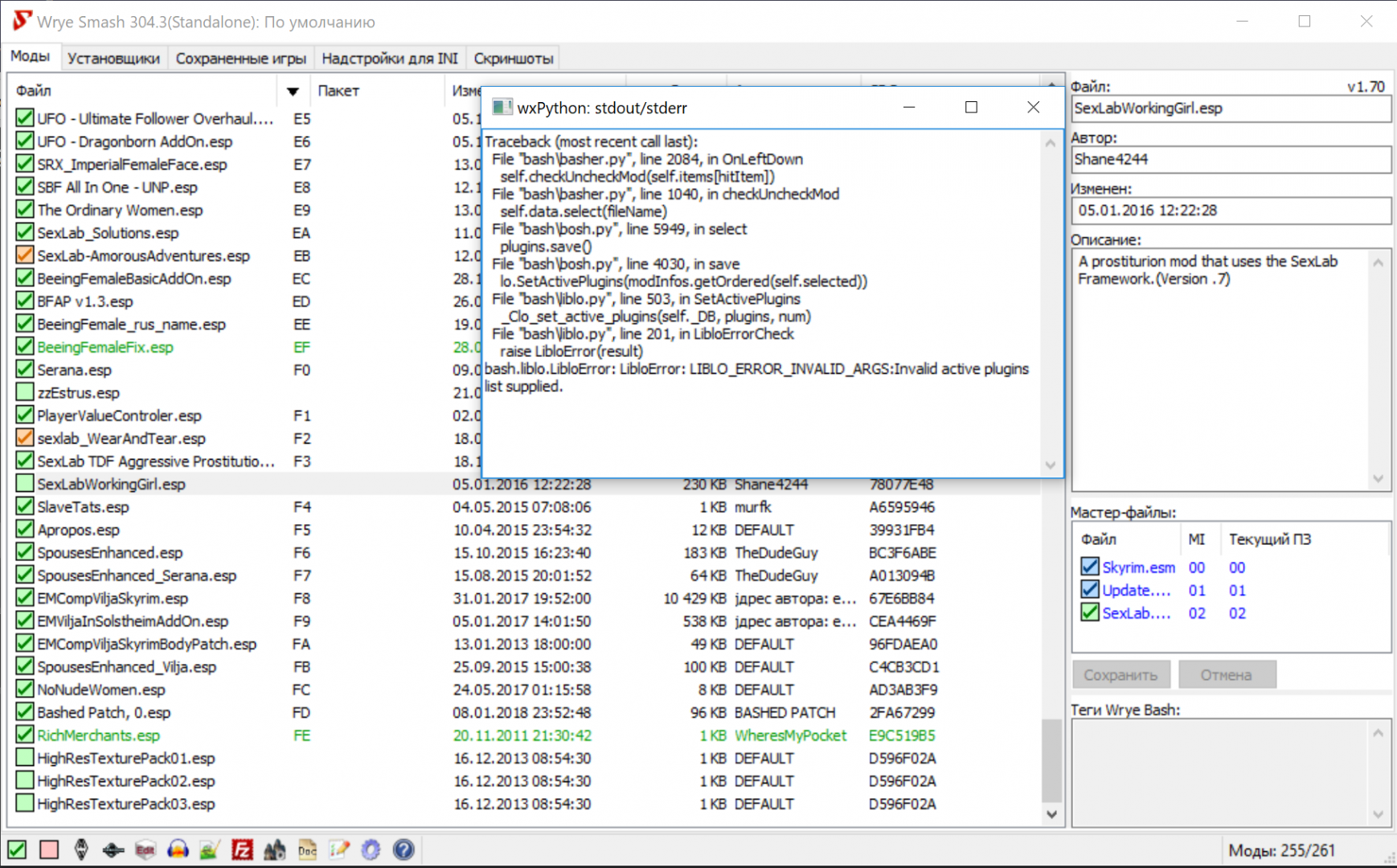This screenshot has height=868, width=1397.
Task: Launch Audacity with the headphones icon
Action: click(178, 850)
